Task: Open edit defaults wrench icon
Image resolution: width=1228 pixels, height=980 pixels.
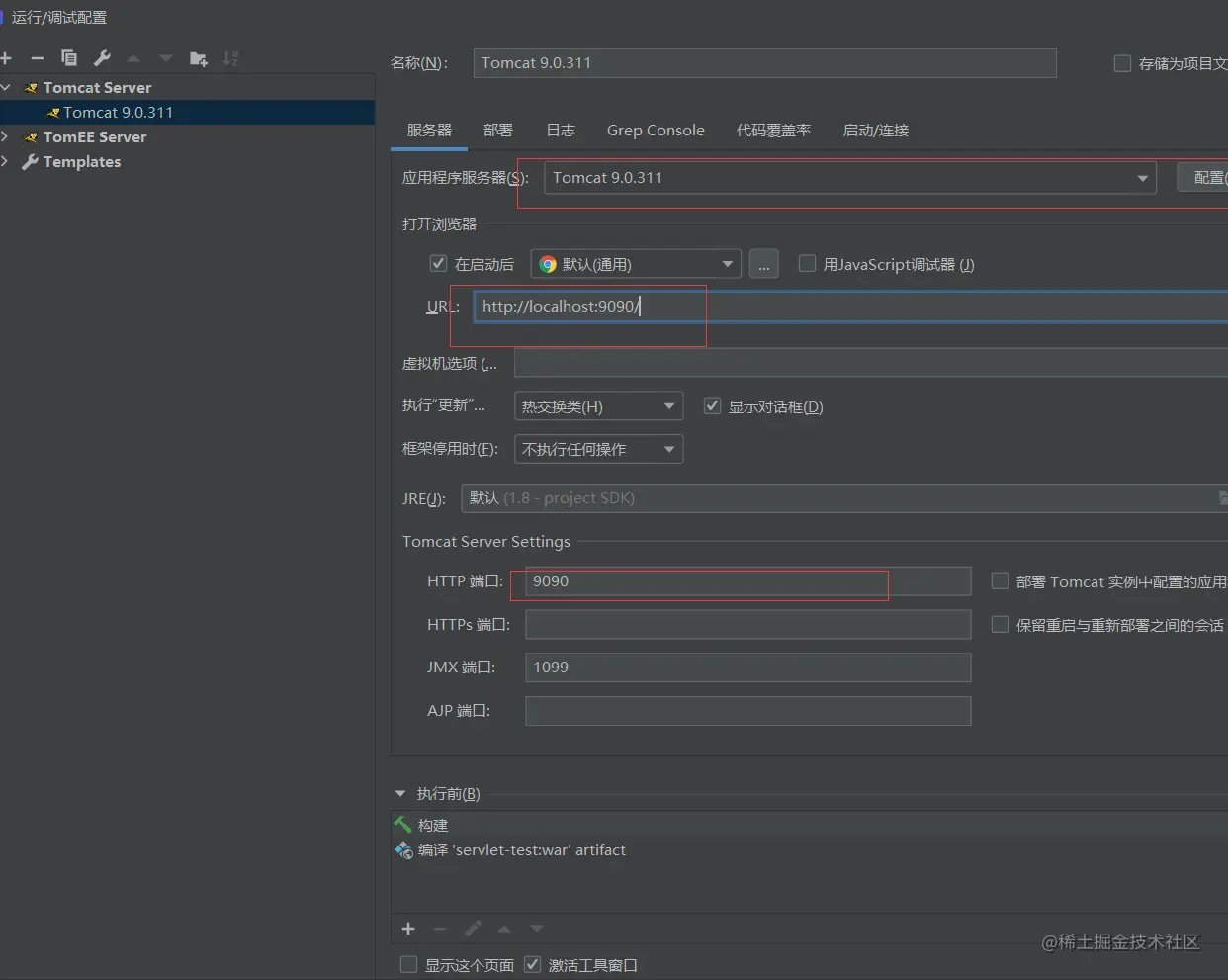Action: (x=102, y=58)
